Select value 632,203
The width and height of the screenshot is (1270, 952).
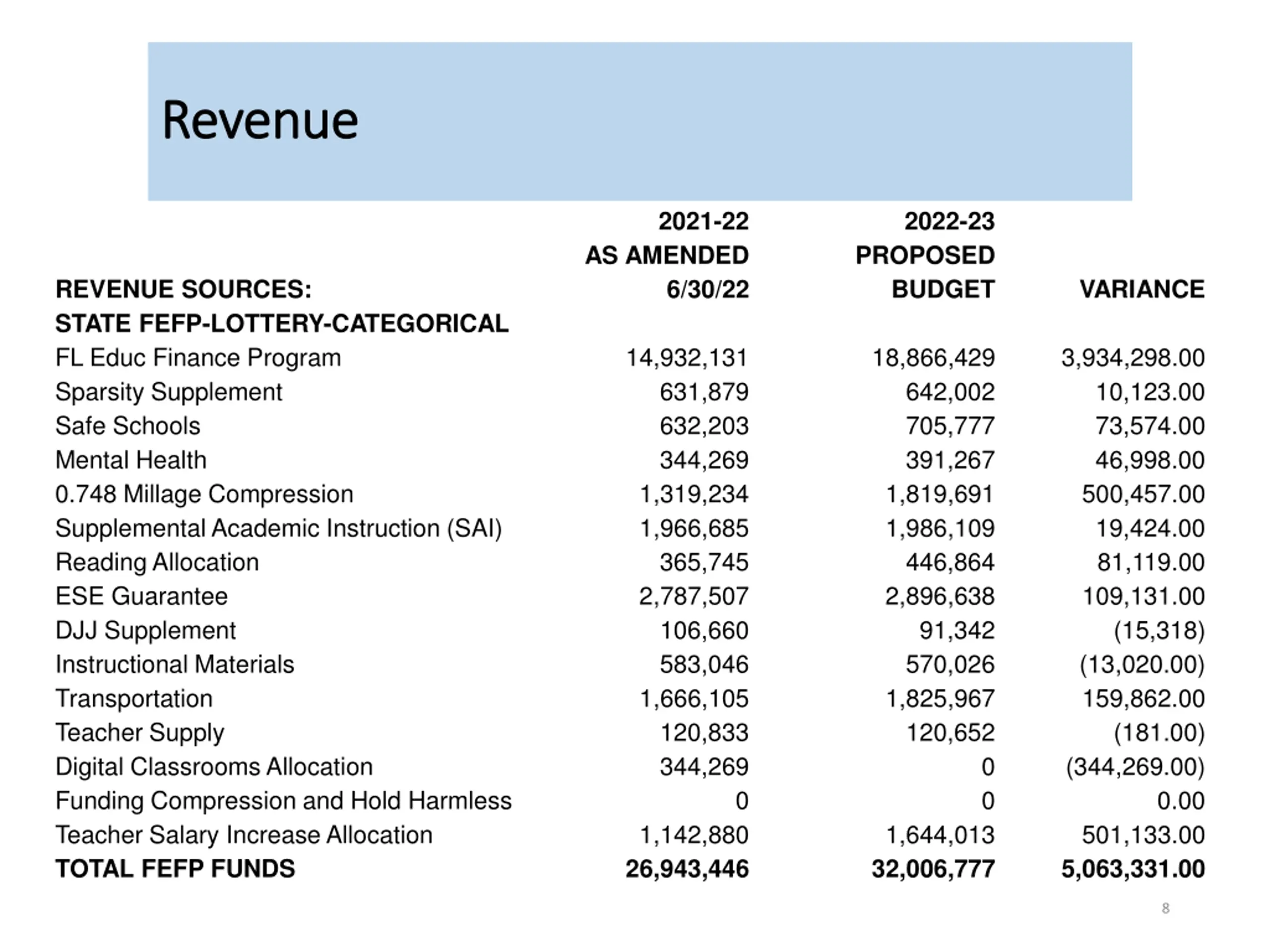click(704, 426)
